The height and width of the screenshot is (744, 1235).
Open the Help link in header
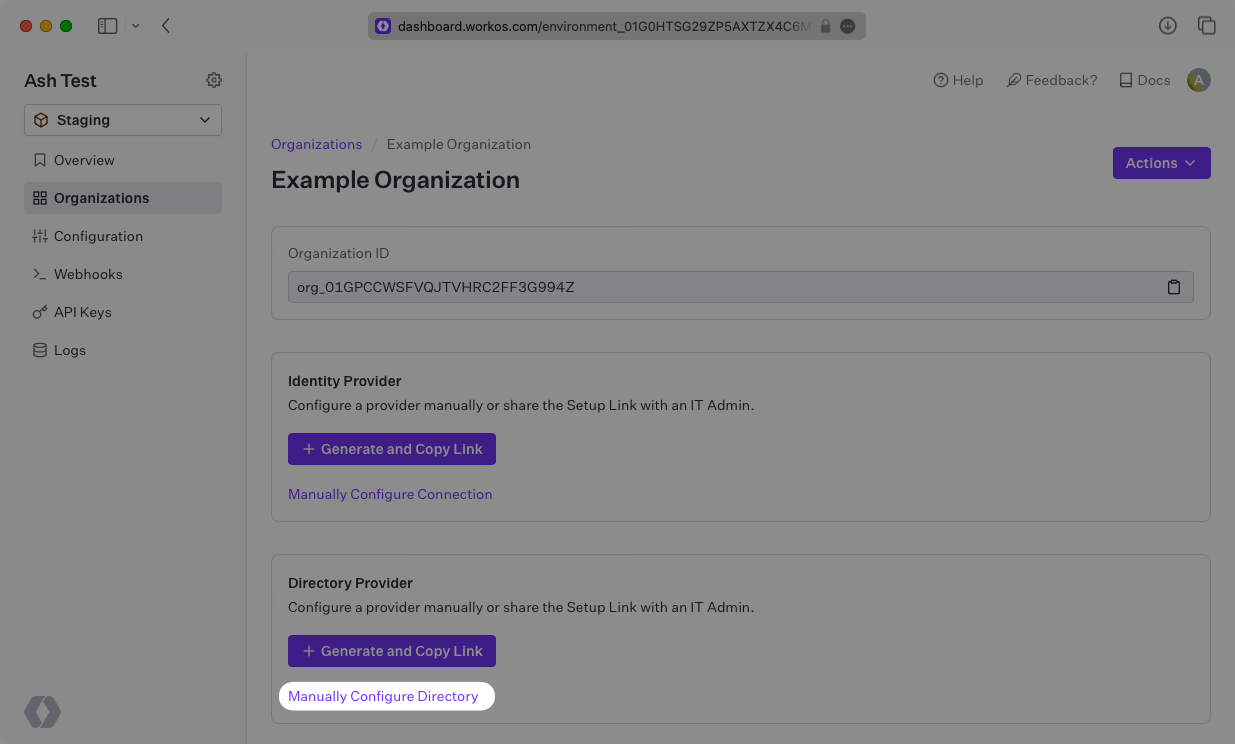click(x=958, y=80)
